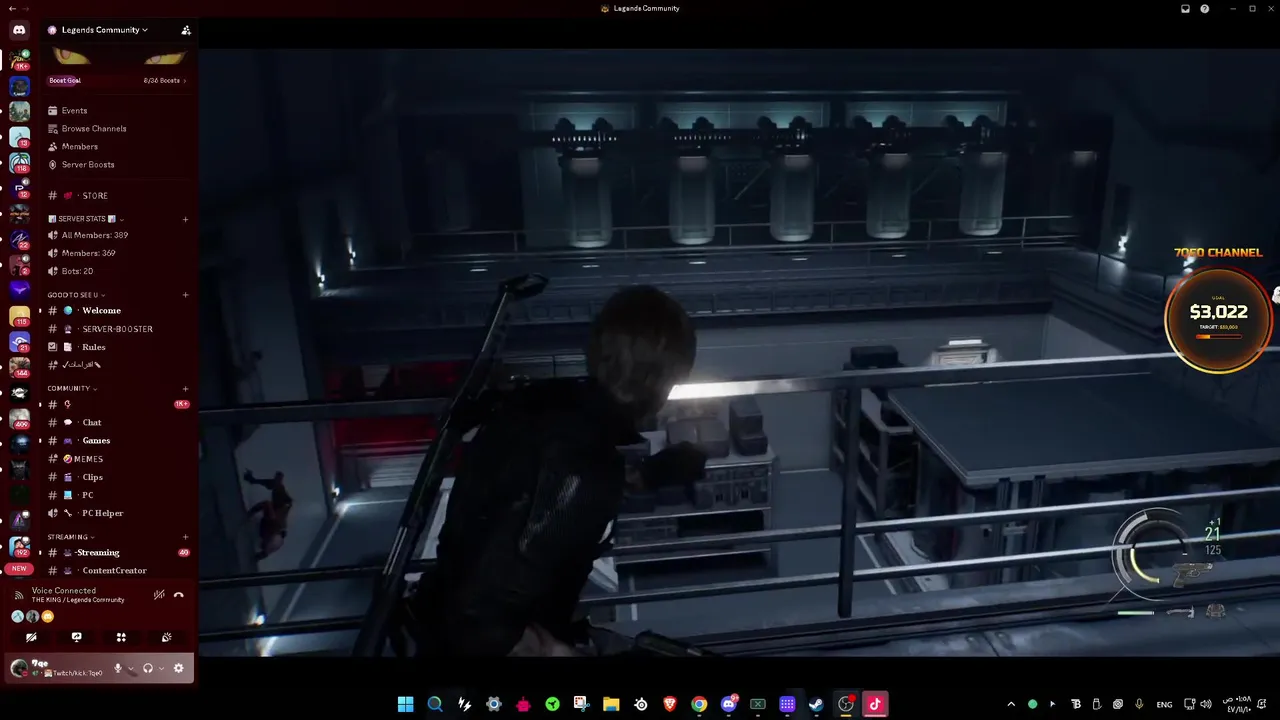Image resolution: width=1280 pixels, height=720 pixels.
Task: Add a channel to GOOD TO SEE U category
Action: (x=185, y=295)
